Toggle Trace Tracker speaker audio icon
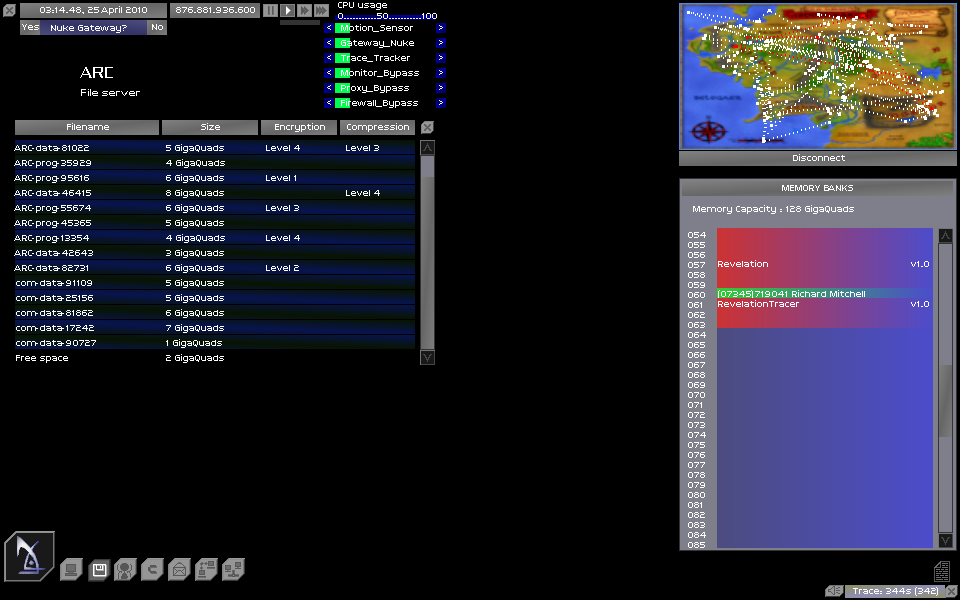 click(x=834, y=591)
